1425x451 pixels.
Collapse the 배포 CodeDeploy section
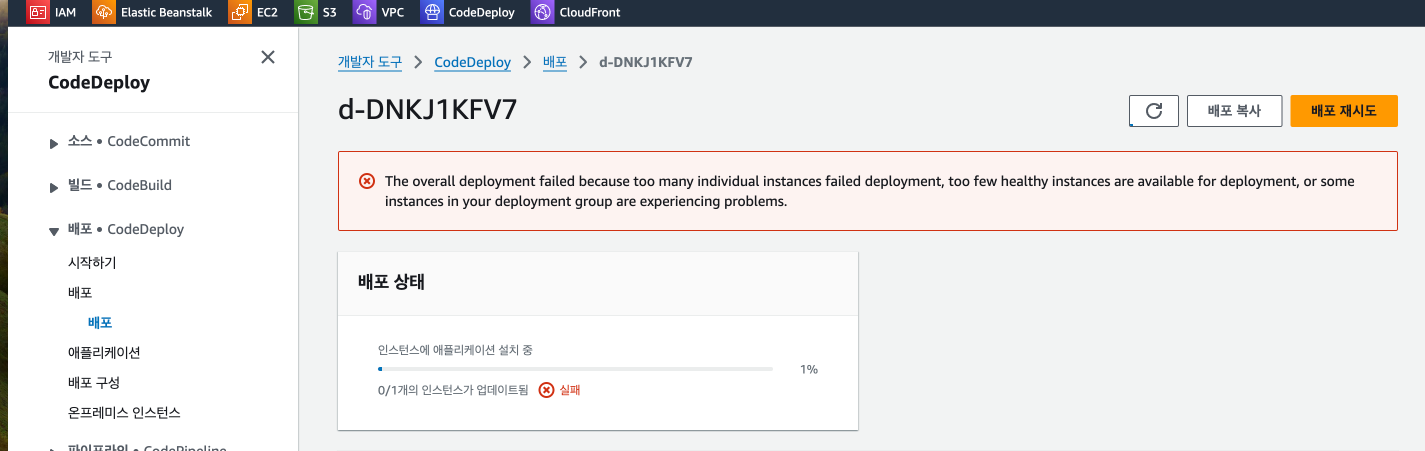[54, 231]
